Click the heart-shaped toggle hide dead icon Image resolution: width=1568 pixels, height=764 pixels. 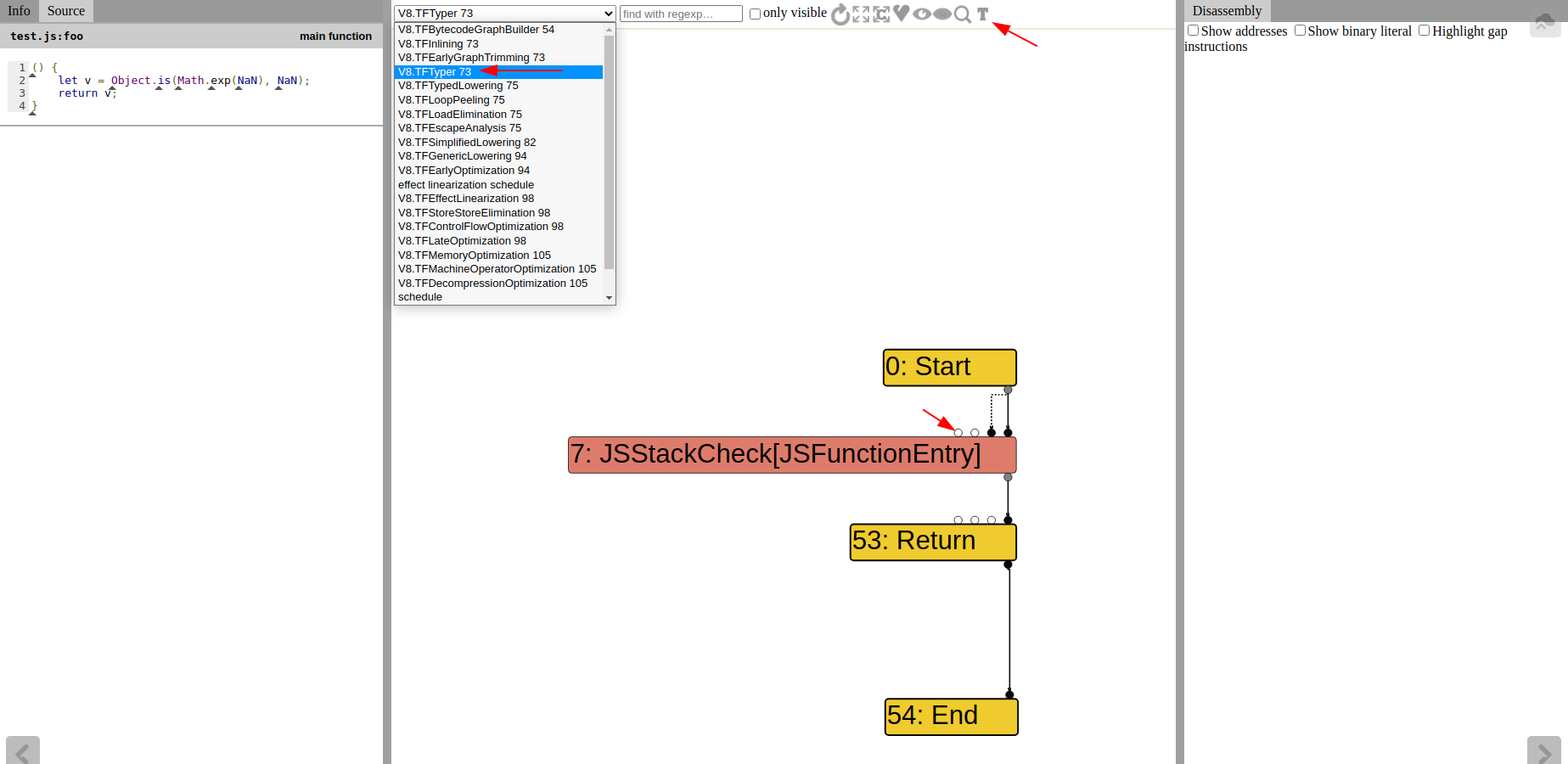[902, 14]
